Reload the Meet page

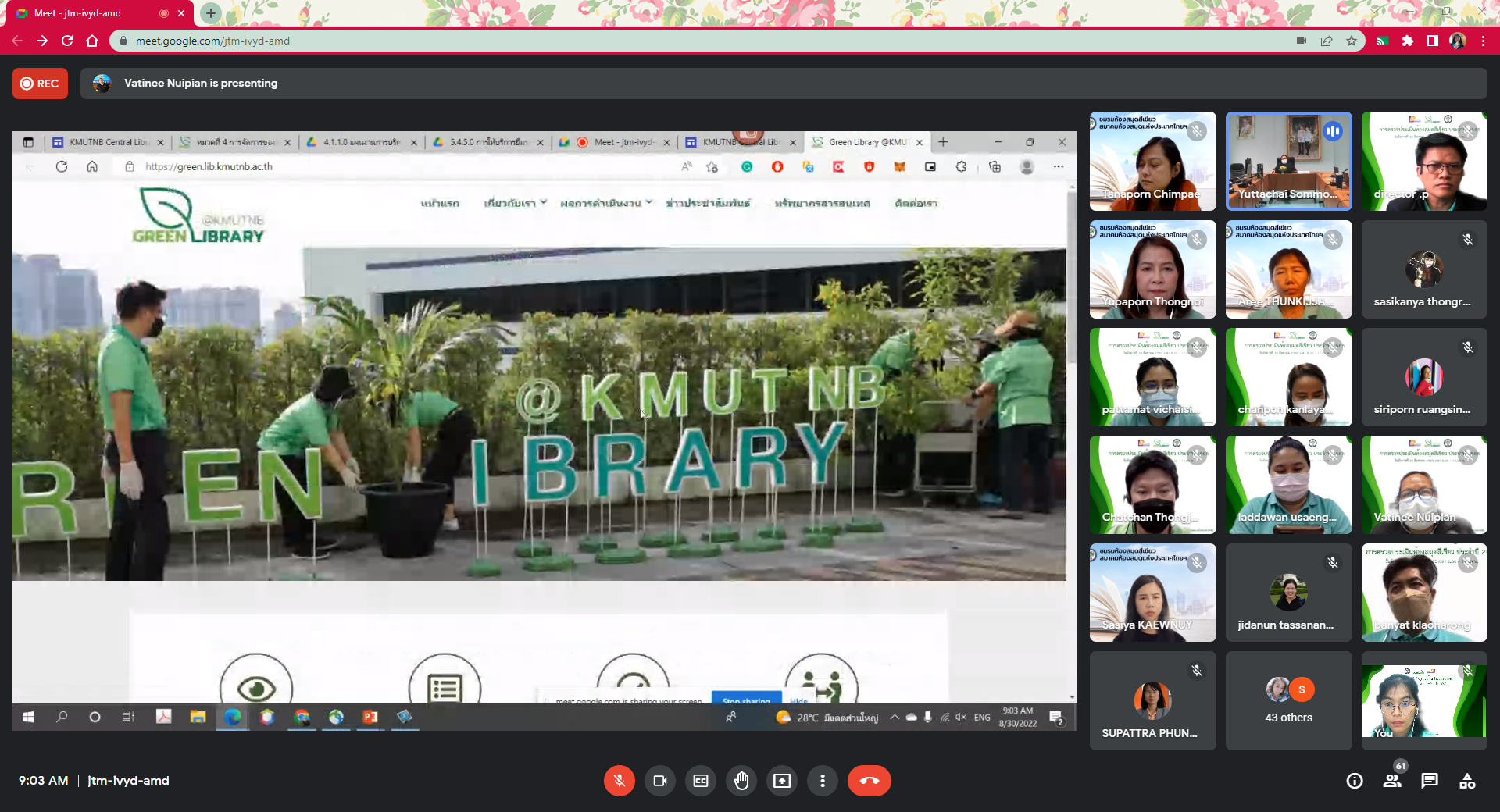click(x=67, y=41)
